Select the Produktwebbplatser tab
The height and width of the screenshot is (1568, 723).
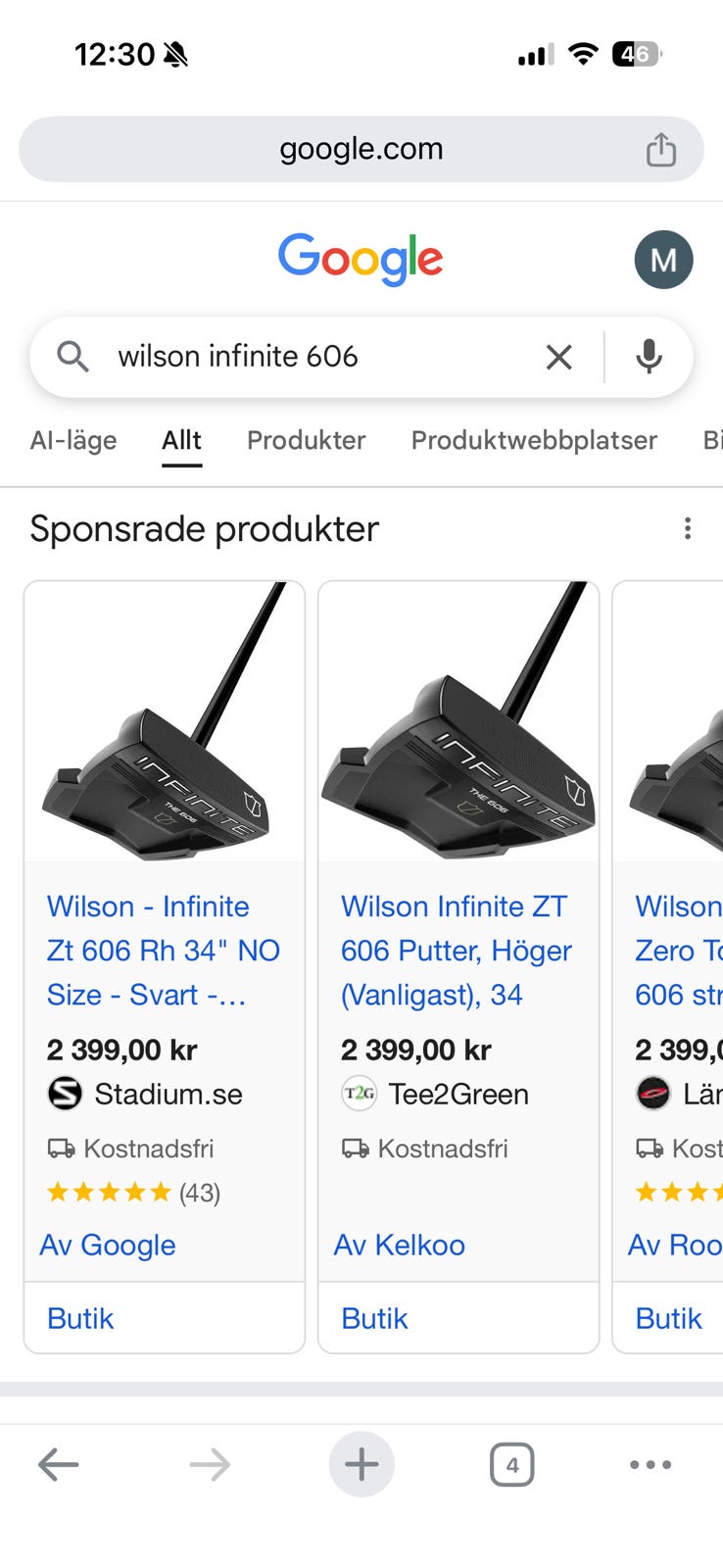[x=534, y=441]
